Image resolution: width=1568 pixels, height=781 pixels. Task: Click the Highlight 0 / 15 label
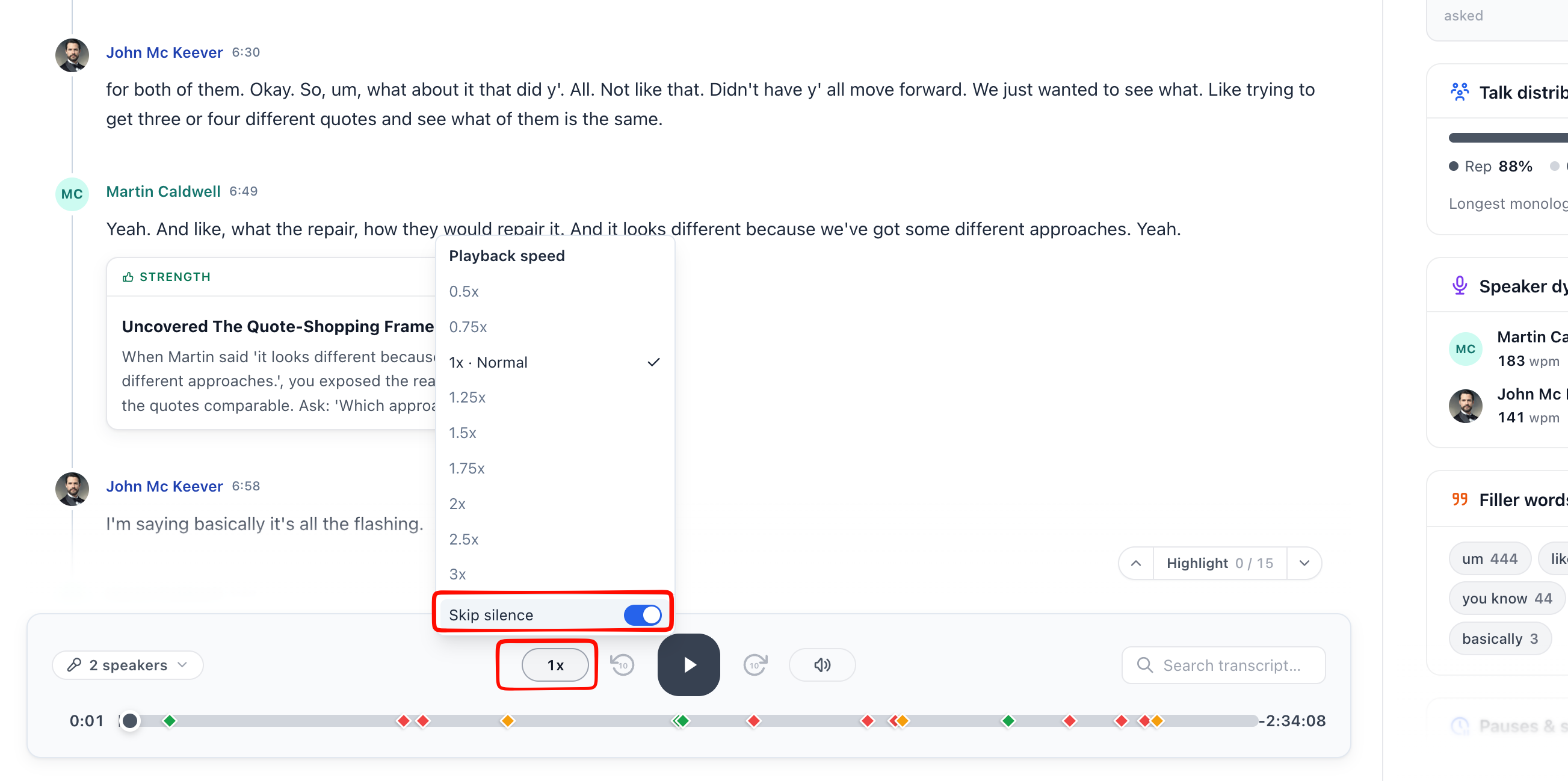pyautogui.click(x=1219, y=563)
